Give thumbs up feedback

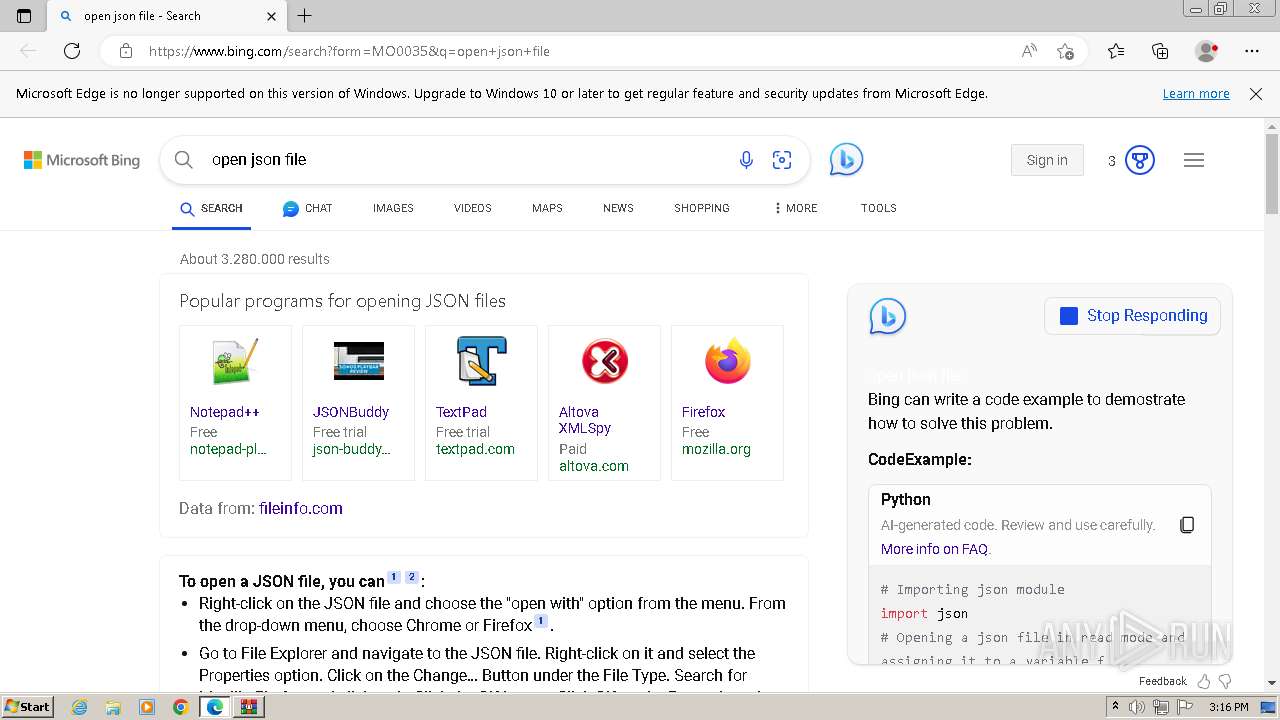tap(1204, 681)
